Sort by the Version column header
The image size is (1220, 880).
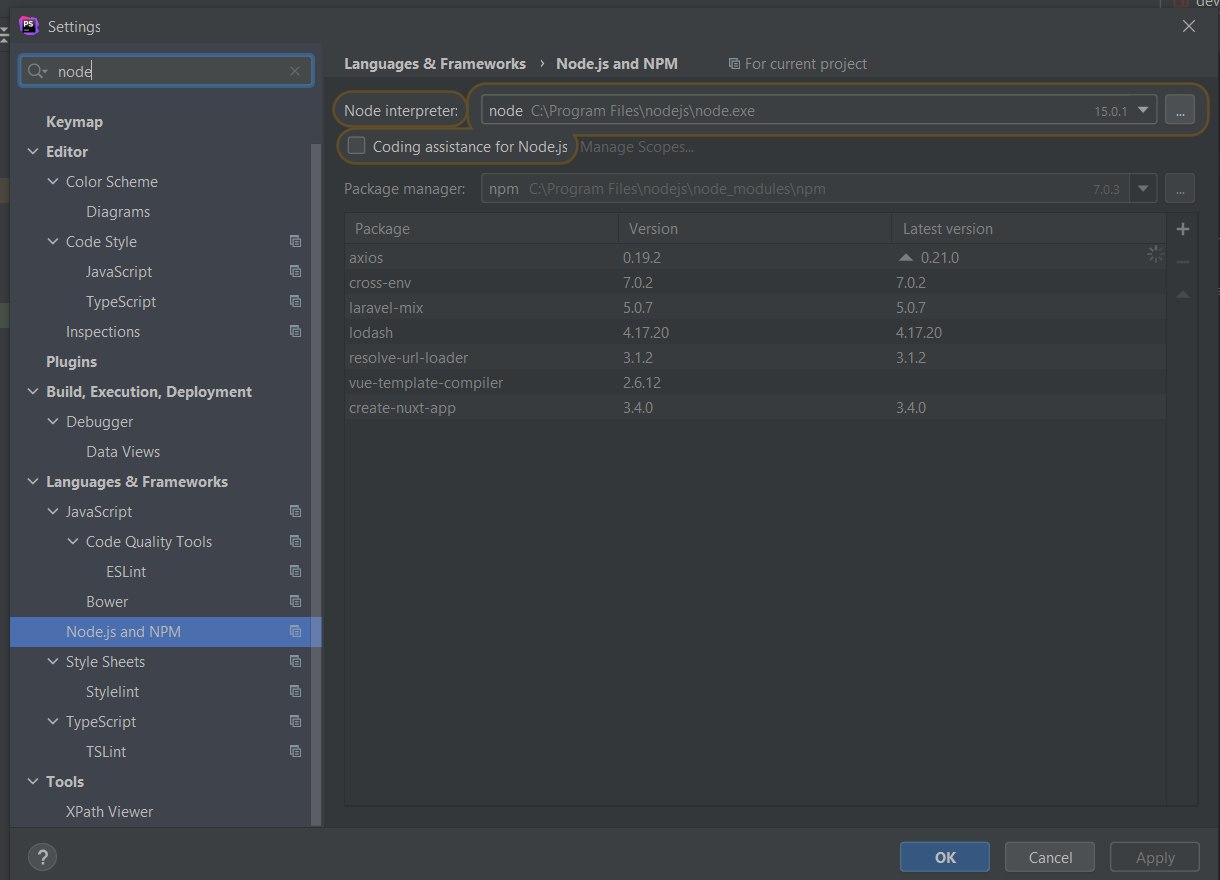click(x=755, y=229)
